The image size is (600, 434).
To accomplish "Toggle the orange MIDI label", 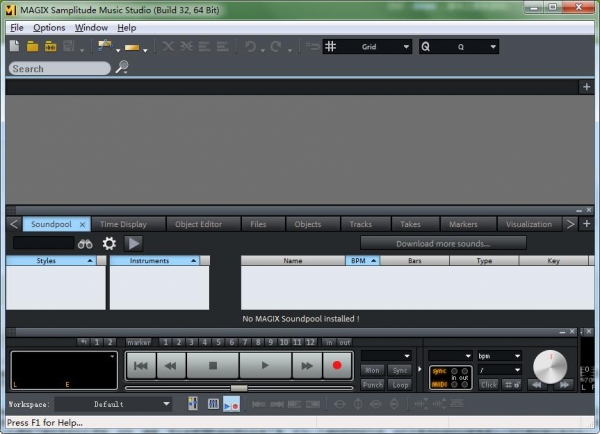I will point(439,384).
